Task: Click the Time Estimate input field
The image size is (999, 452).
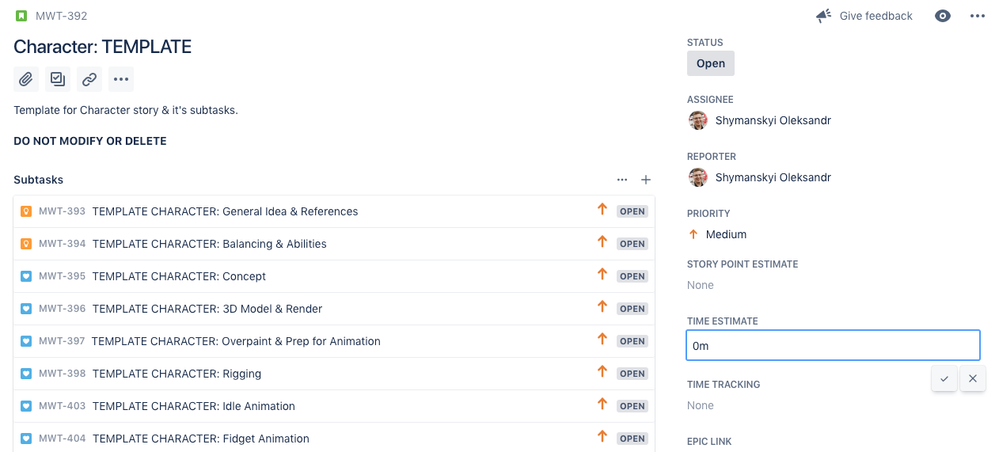Action: (832, 346)
